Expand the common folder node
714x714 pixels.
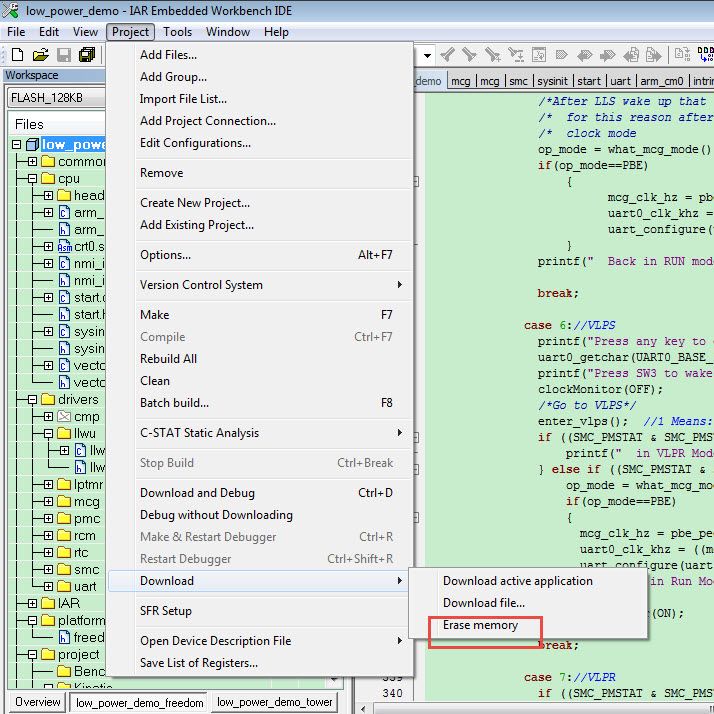click(32, 162)
